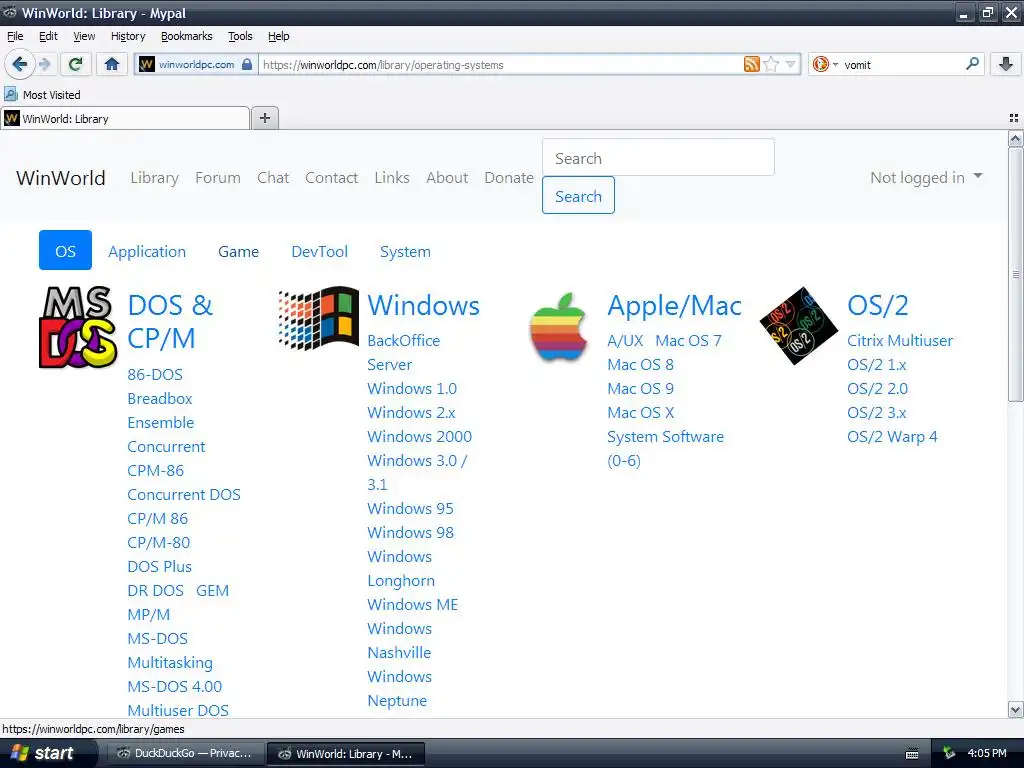Viewport: 1024px width, 768px height.
Task: Bookmark this page with the star icon
Action: [x=771, y=64]
